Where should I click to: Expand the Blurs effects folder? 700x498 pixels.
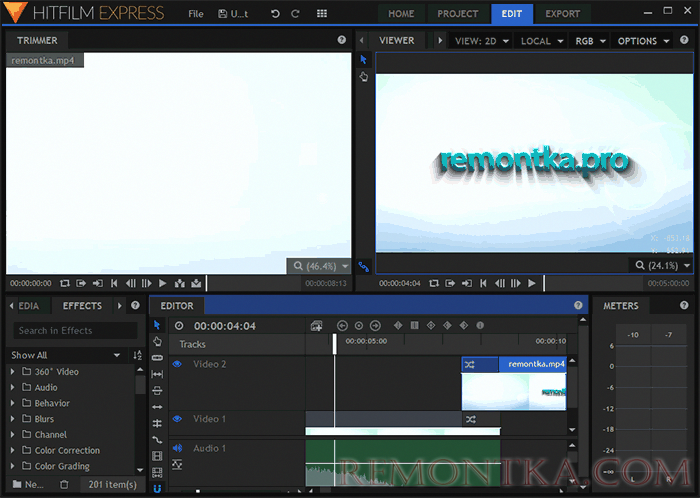click(x=13, y=419)
